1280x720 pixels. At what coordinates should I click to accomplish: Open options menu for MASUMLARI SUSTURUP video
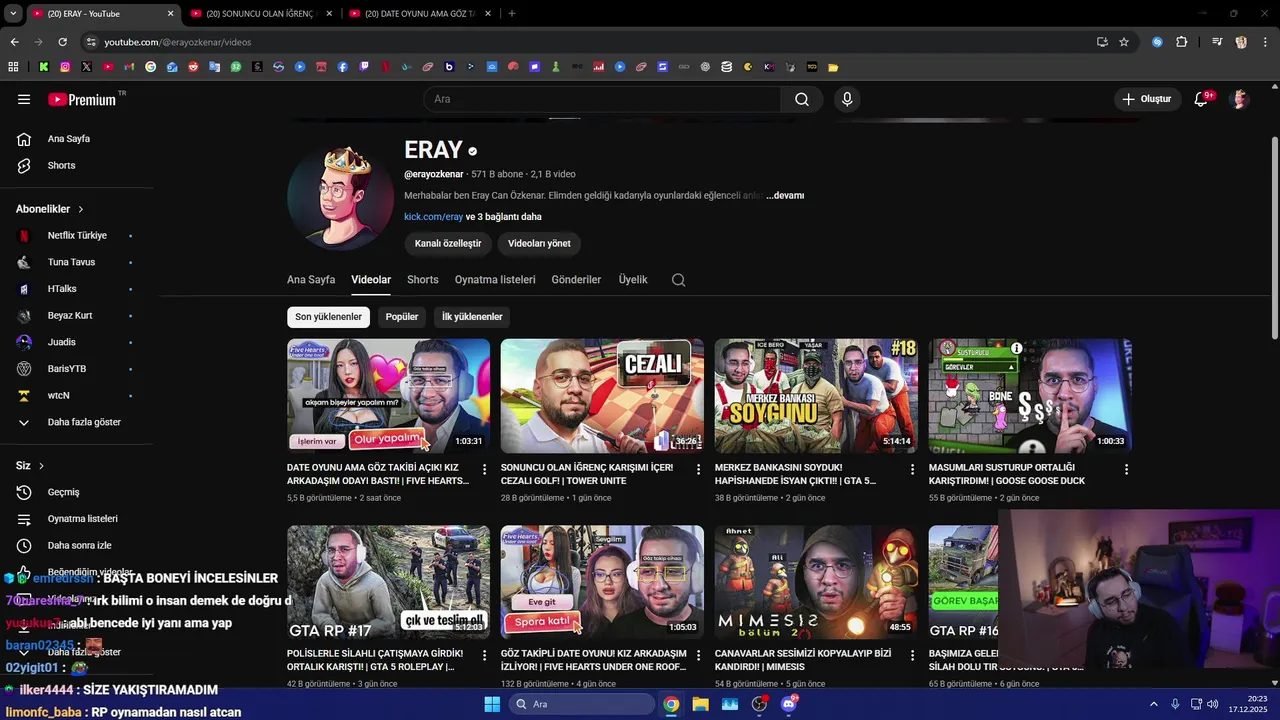(1126, 469)
